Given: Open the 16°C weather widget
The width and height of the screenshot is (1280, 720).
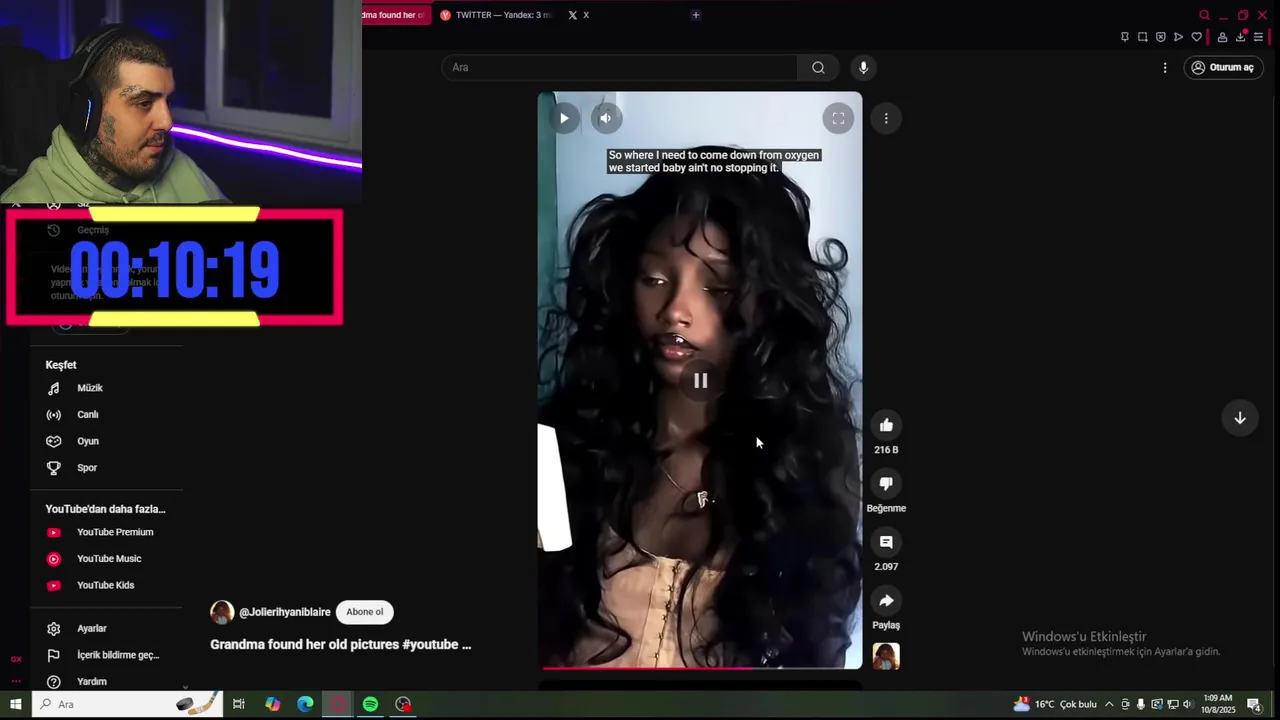Looking at the screenshot, I should pyautogui.click(x=1055, y=704).
